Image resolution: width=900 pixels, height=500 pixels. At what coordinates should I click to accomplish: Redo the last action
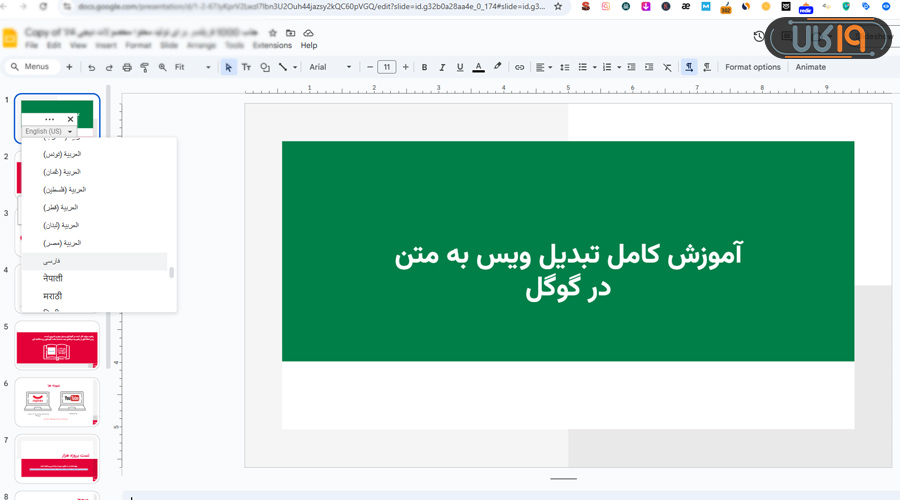point(109,67)
